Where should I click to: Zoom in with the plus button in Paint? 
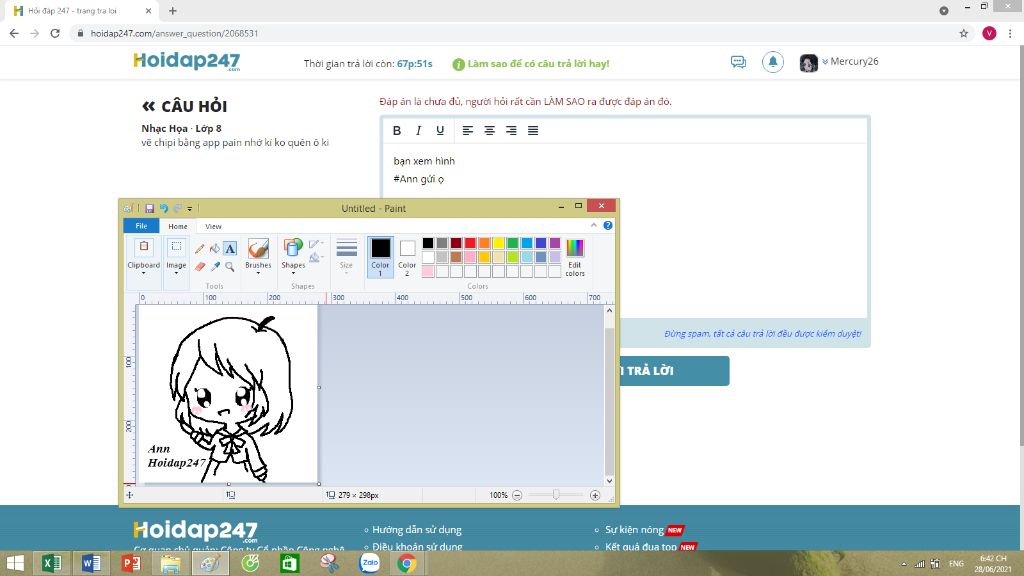[595, 495]
